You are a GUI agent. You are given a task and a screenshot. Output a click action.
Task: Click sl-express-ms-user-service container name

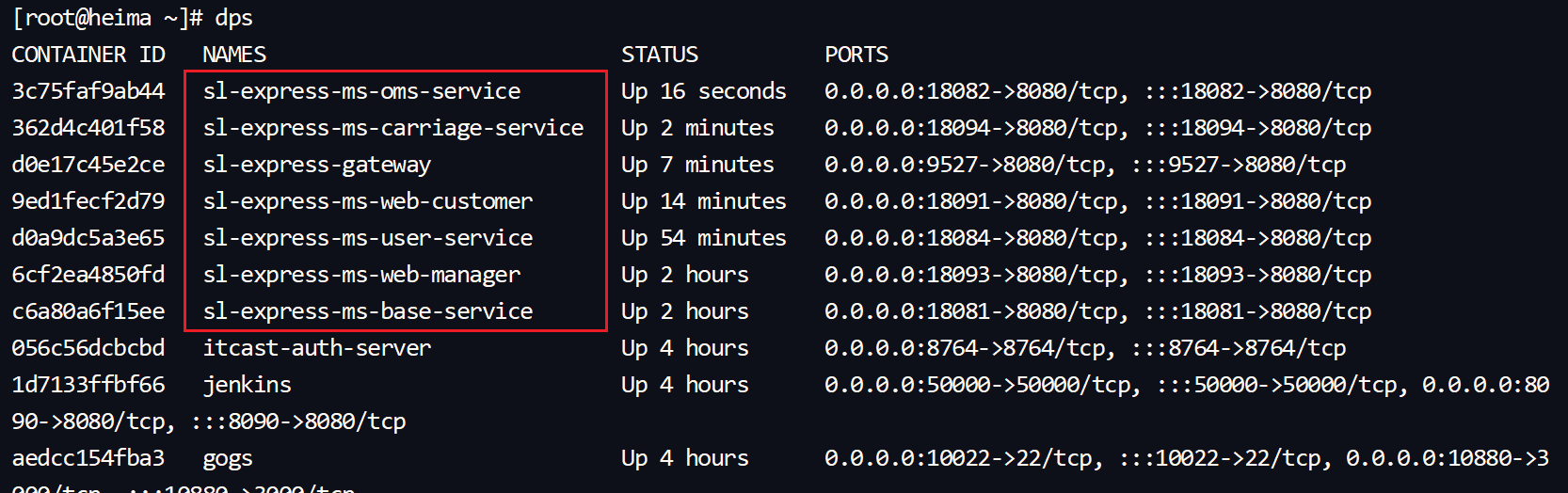click(x=368, y=238)
